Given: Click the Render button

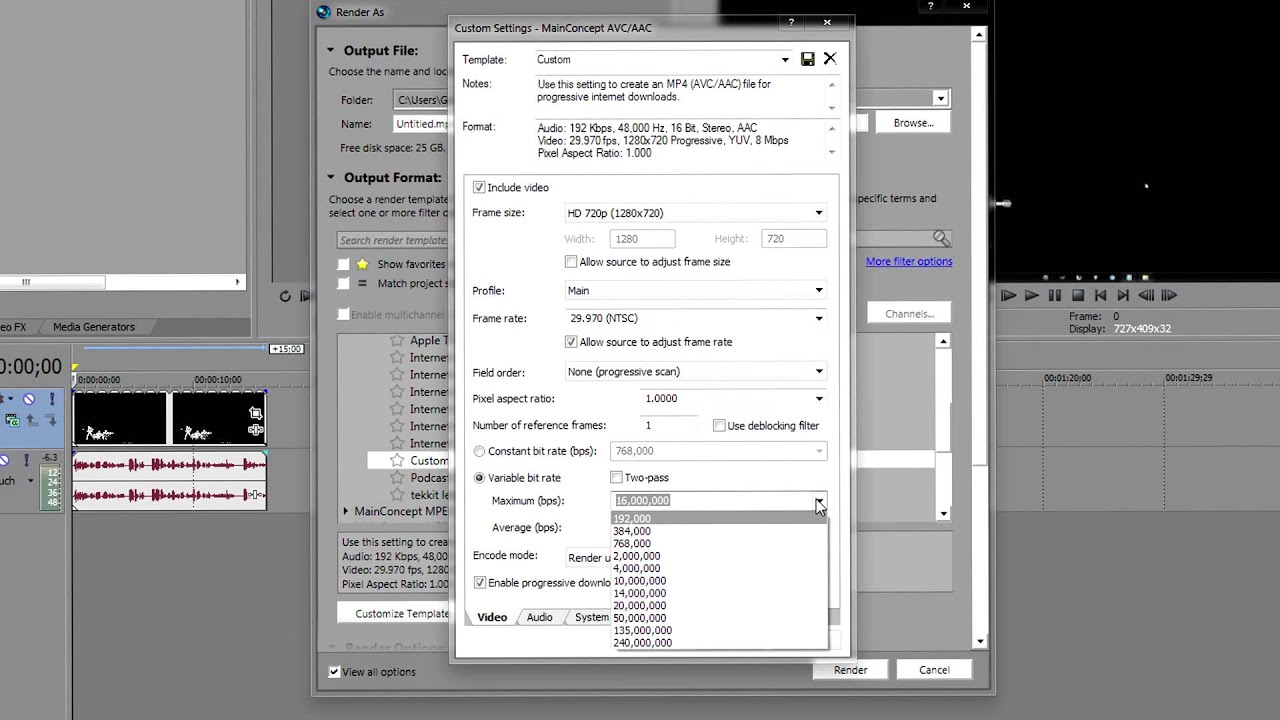Looking at the screenshot, I should coord(851,670).
